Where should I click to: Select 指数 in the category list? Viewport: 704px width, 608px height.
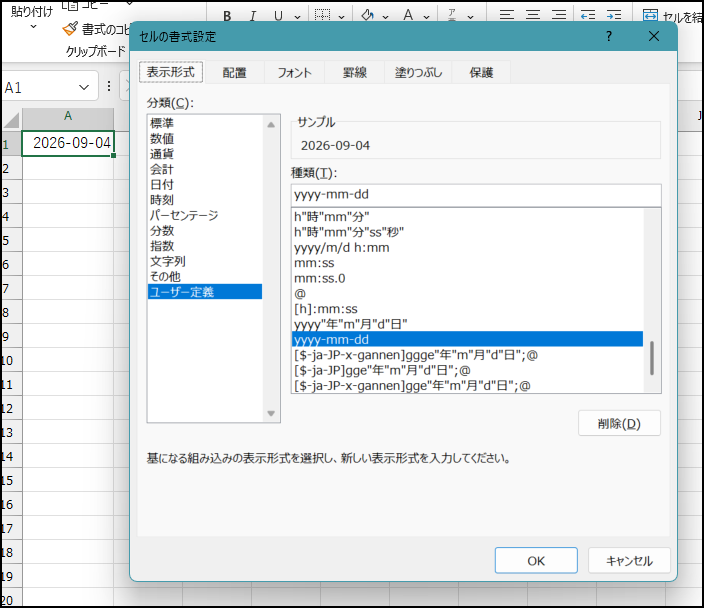205,246
